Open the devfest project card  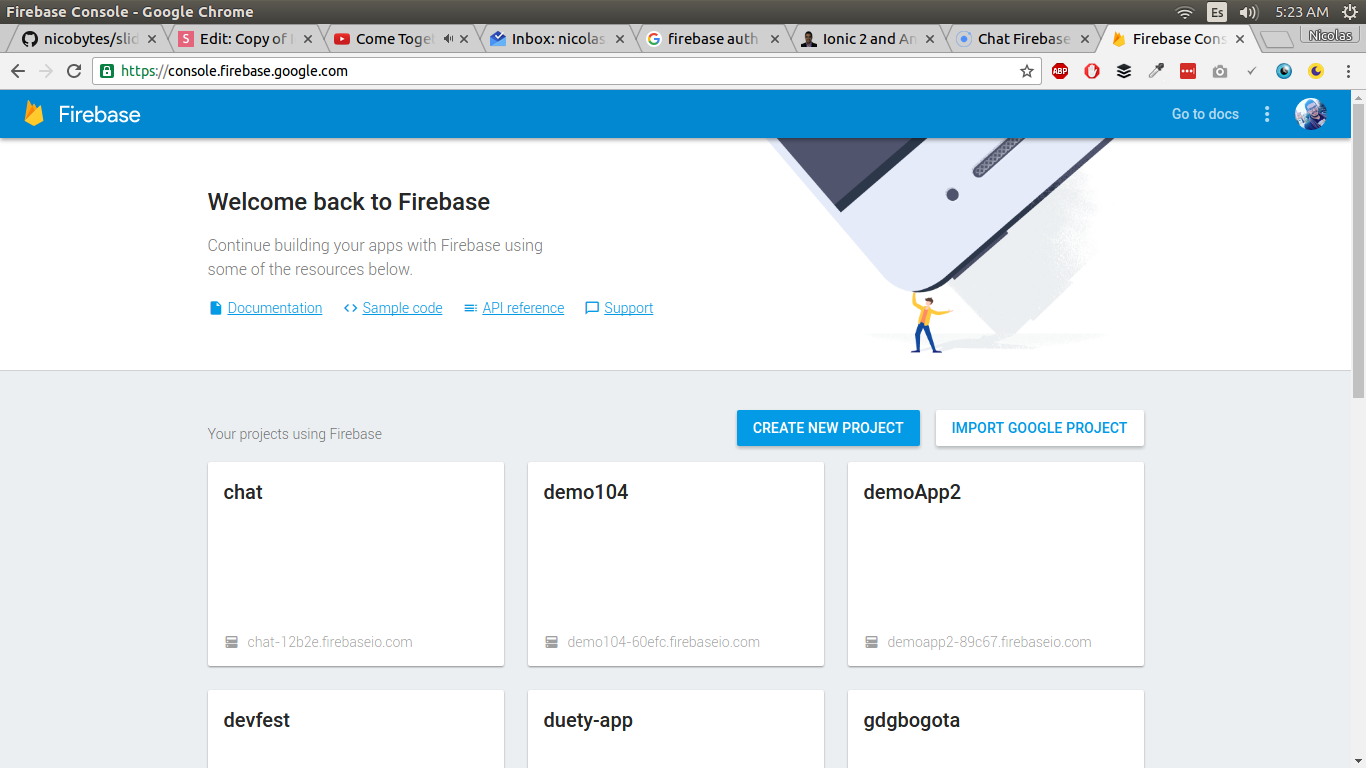[356, 729]
